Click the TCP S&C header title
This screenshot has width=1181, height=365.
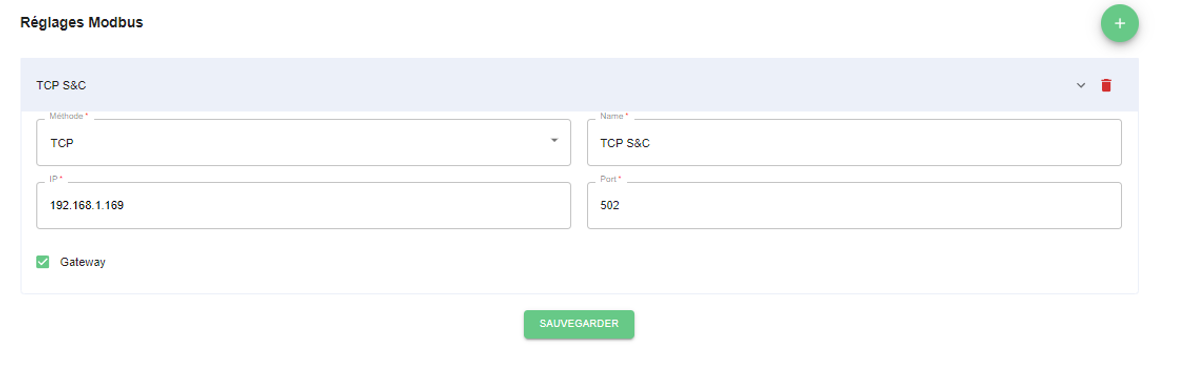[x=61, y=85]
